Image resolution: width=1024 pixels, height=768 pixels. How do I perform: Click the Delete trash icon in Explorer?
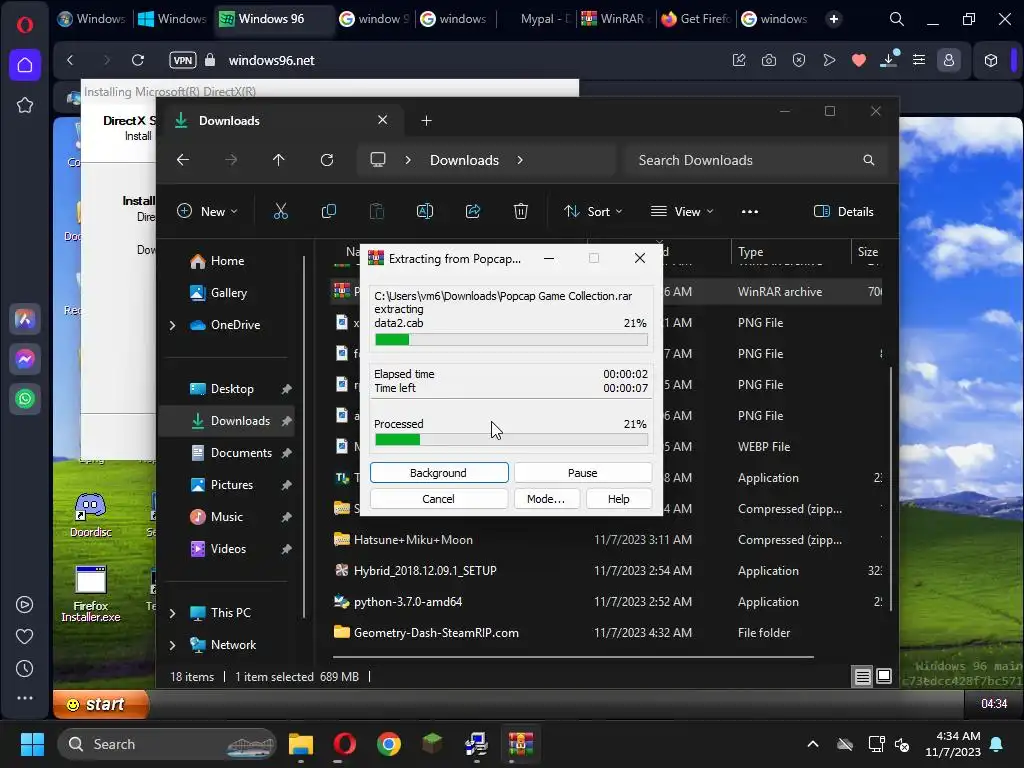[520, 211]
